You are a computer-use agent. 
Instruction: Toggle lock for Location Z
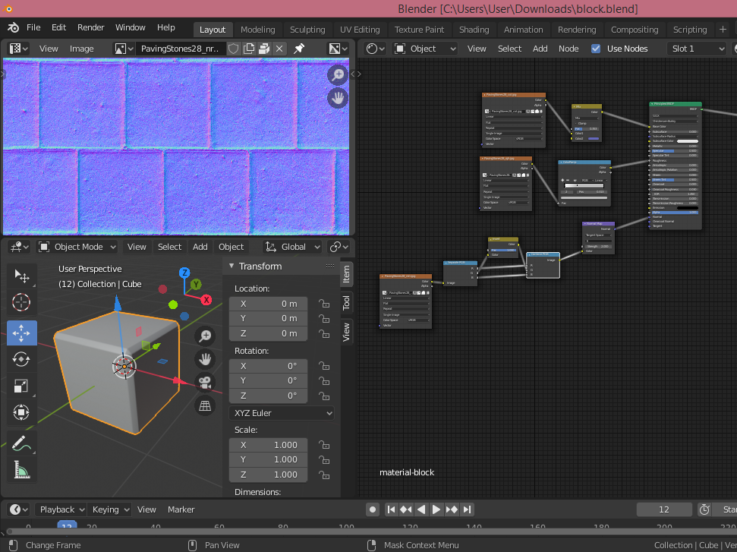tap(324, 333)
